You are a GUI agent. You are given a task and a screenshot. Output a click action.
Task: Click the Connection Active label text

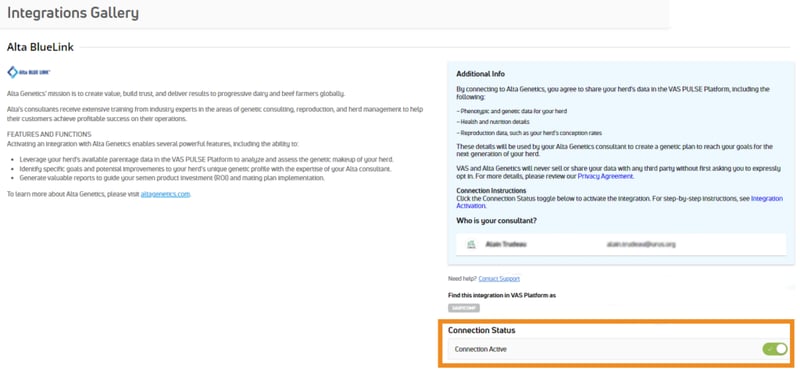[x=481, y=349]
